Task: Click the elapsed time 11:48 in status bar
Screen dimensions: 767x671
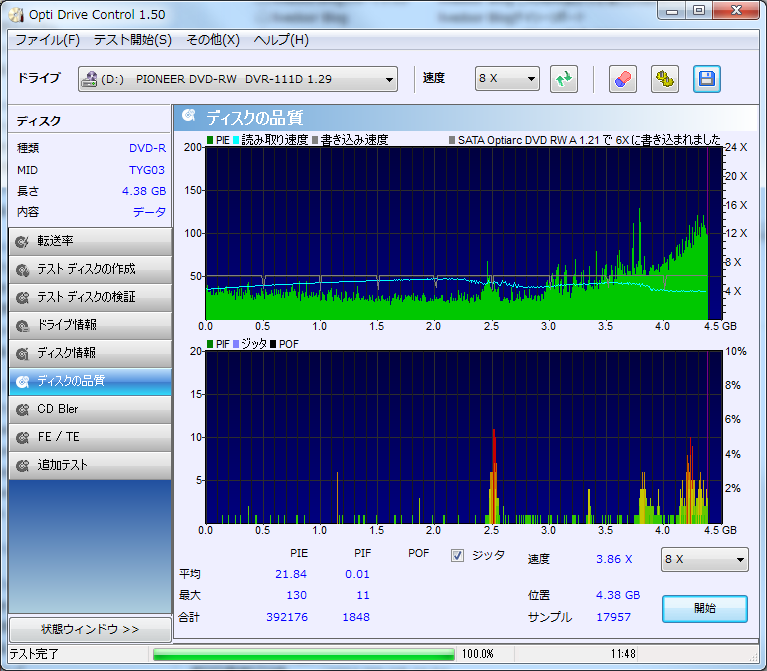Action: [623, 654]
